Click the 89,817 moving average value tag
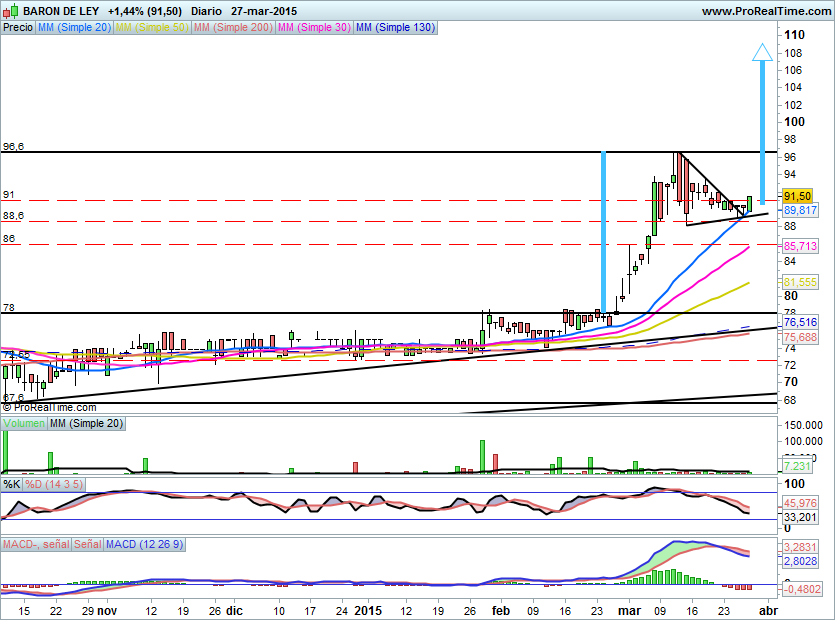835x620 pixels. (x=802, y=210)
